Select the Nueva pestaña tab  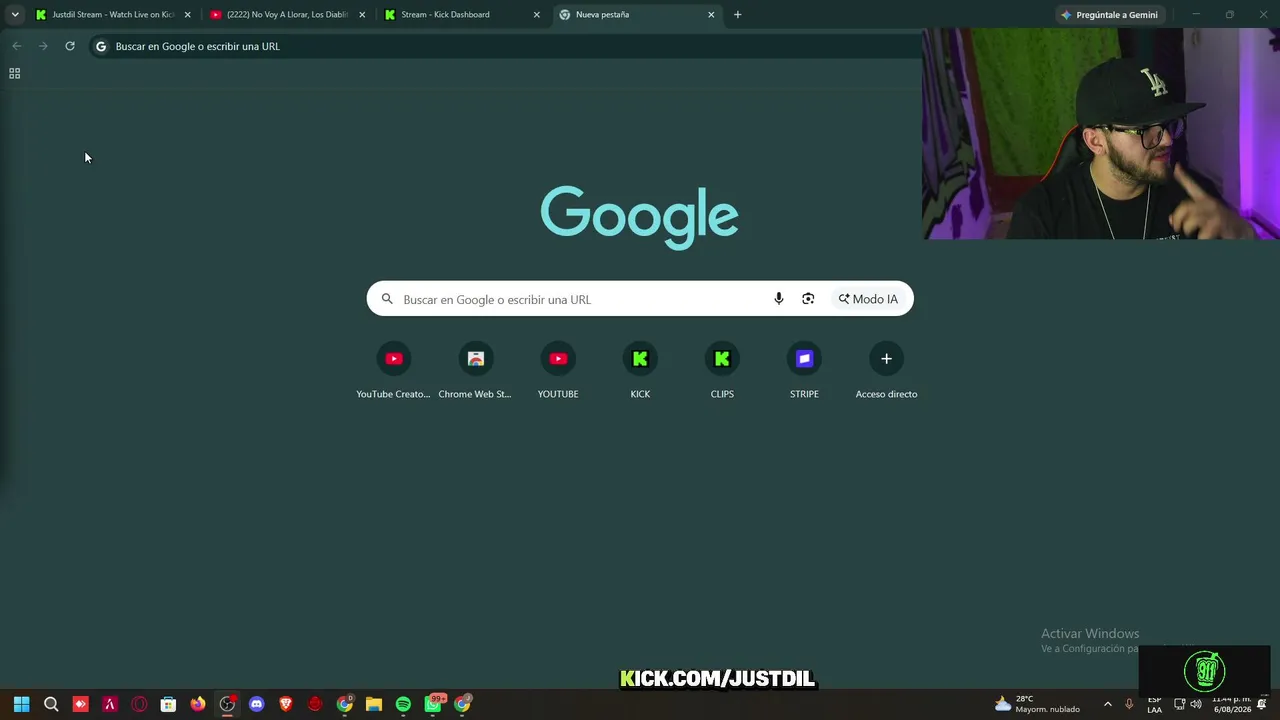pyautogui.click(x=637, y=15)
